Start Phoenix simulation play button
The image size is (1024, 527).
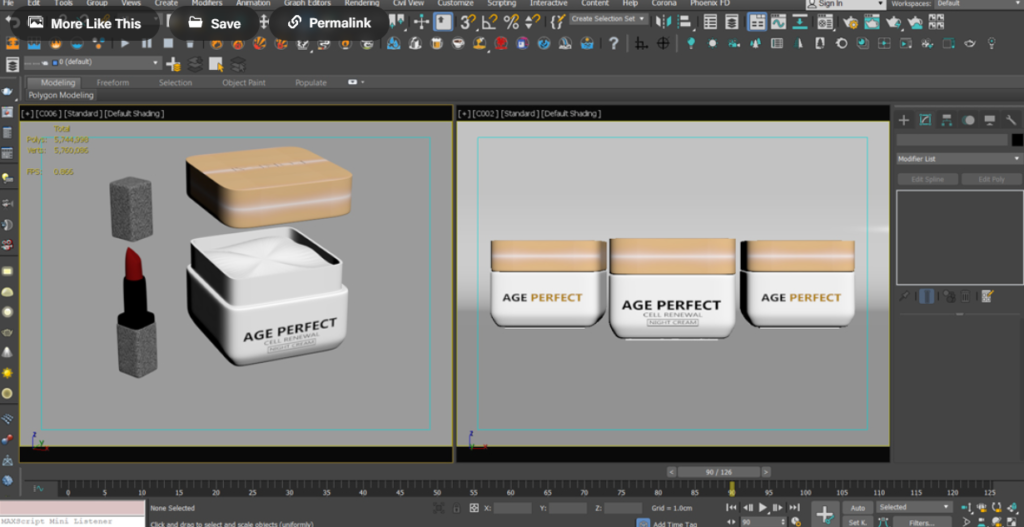(125, 44)
